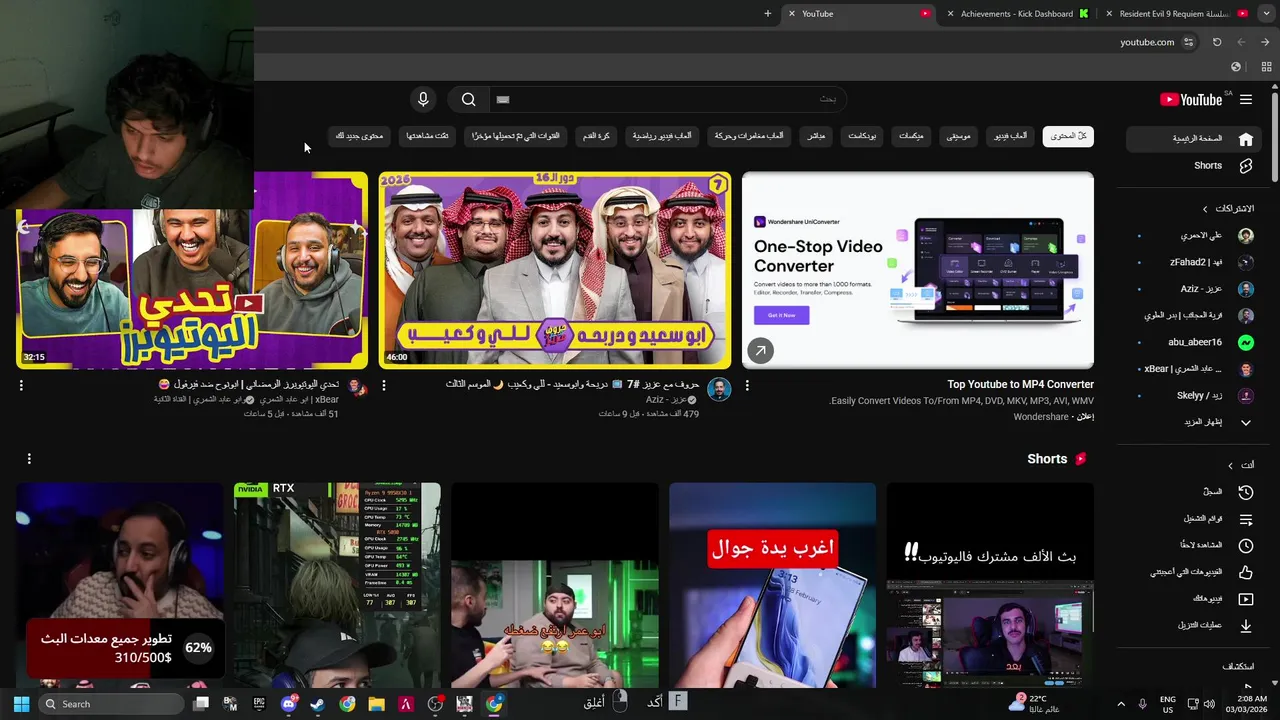The image size is (1280, 720).
Task: Open options menu for Wondershare ad
Action: (747, 385)
